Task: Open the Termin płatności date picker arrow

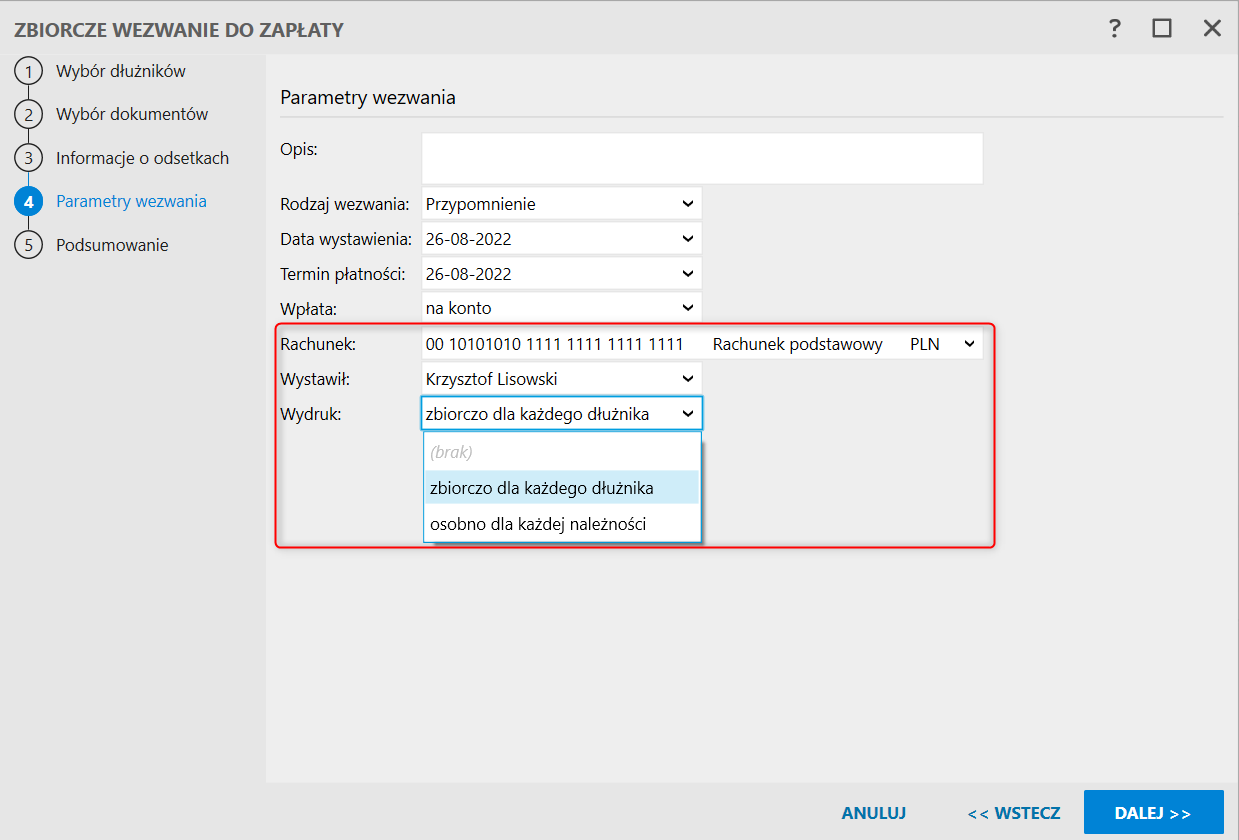Action: point(687,273)
